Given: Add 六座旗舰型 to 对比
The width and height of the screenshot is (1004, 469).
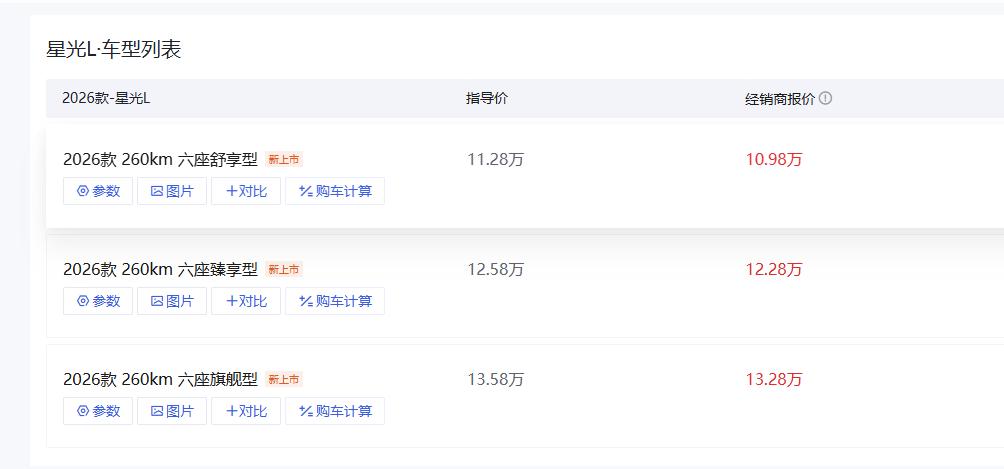Looking at the screenshot, I should coord(246,411).
